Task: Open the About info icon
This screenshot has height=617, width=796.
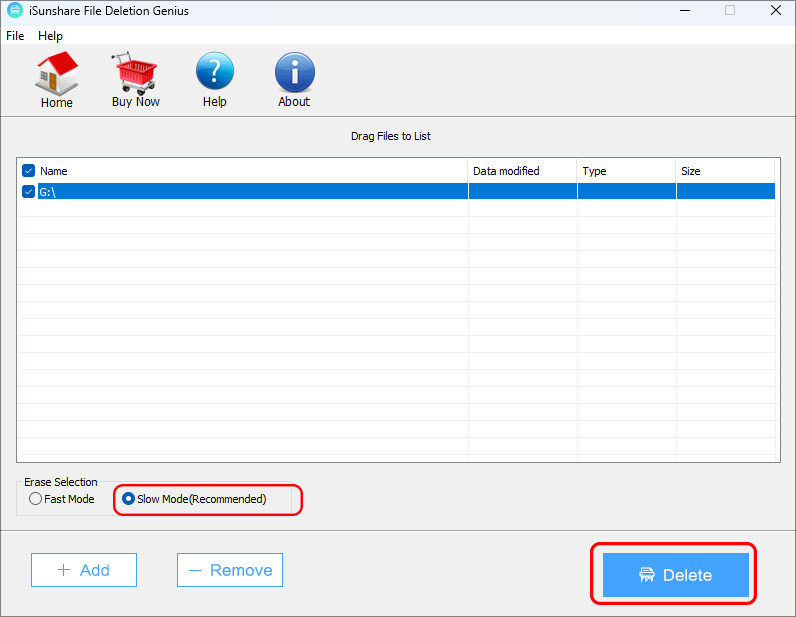Action: point(294,73)
